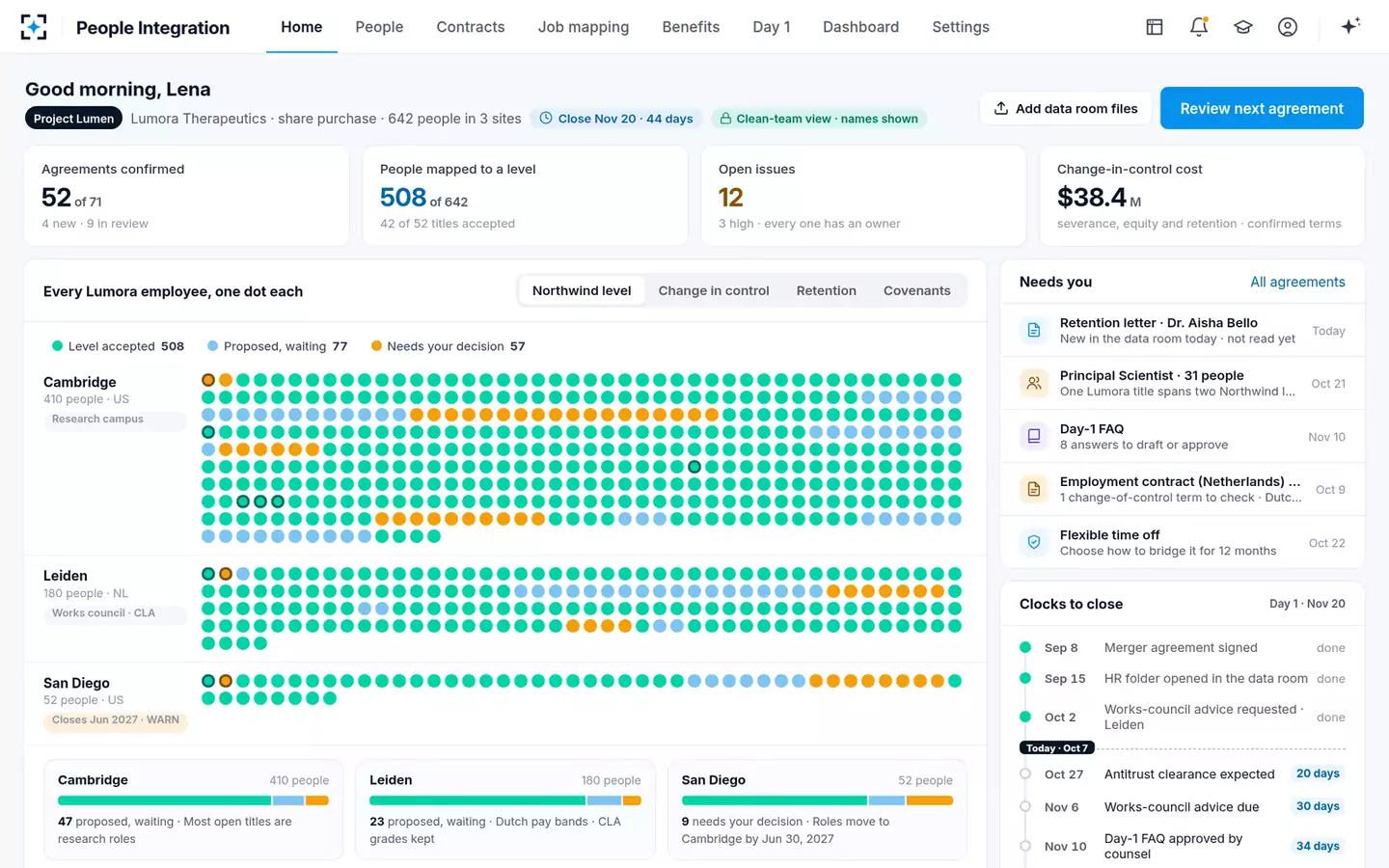The height and width of the screenshot is (868, 1389).
Task: Click the Project Lumen badge
Action: (x=74, y=119)
